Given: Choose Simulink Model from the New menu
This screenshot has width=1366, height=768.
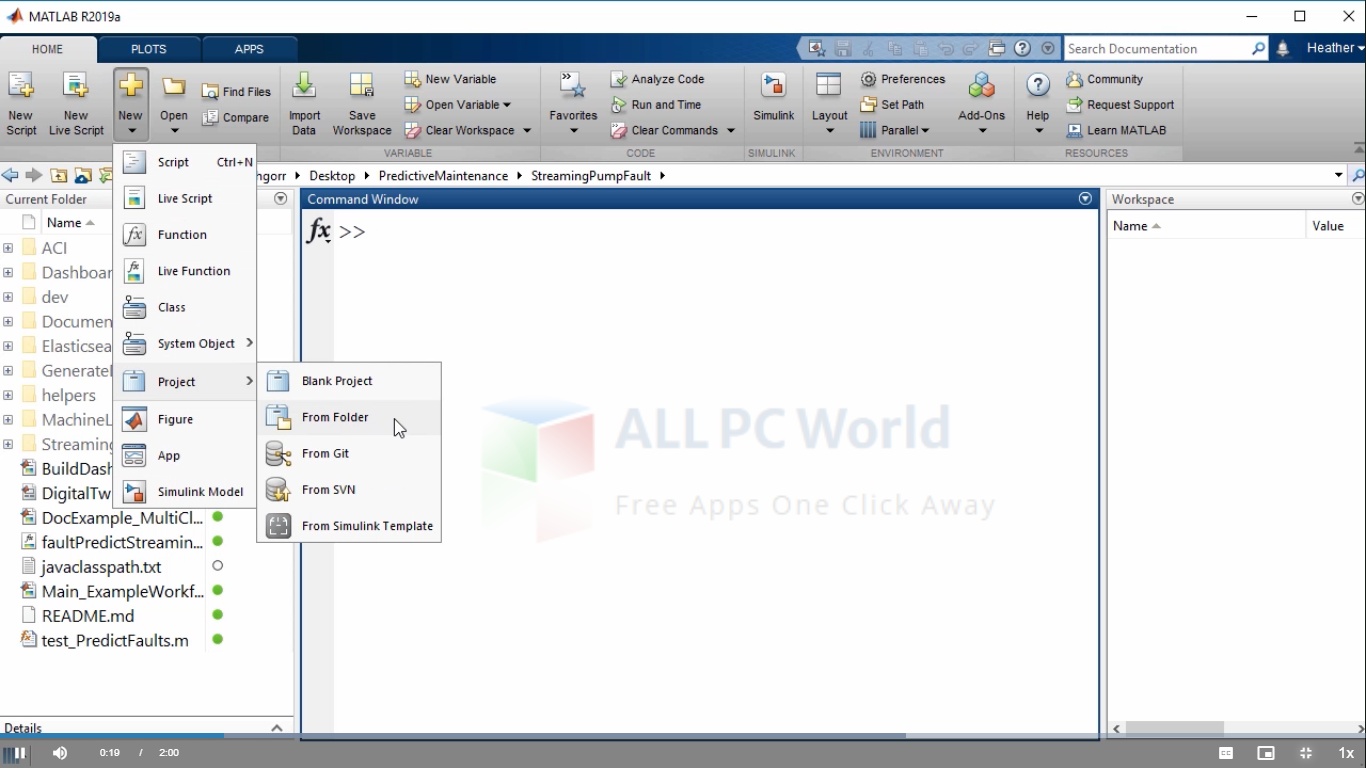Looking at the screenshot, I should [185, 491].
